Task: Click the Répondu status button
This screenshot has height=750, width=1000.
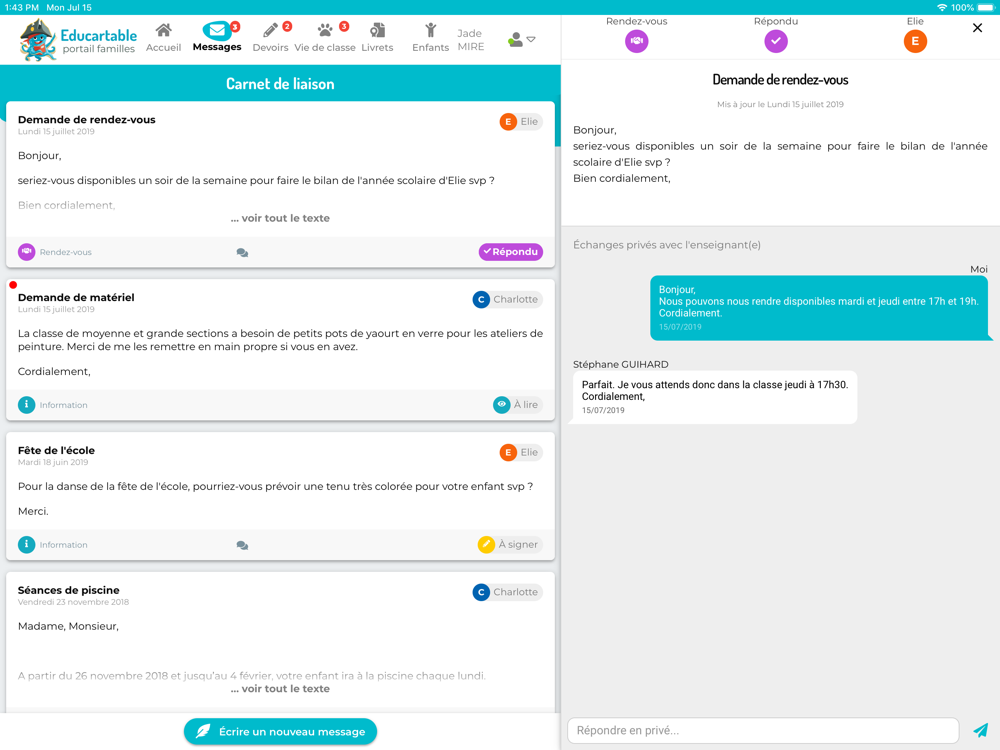Action: coord(511,252)
